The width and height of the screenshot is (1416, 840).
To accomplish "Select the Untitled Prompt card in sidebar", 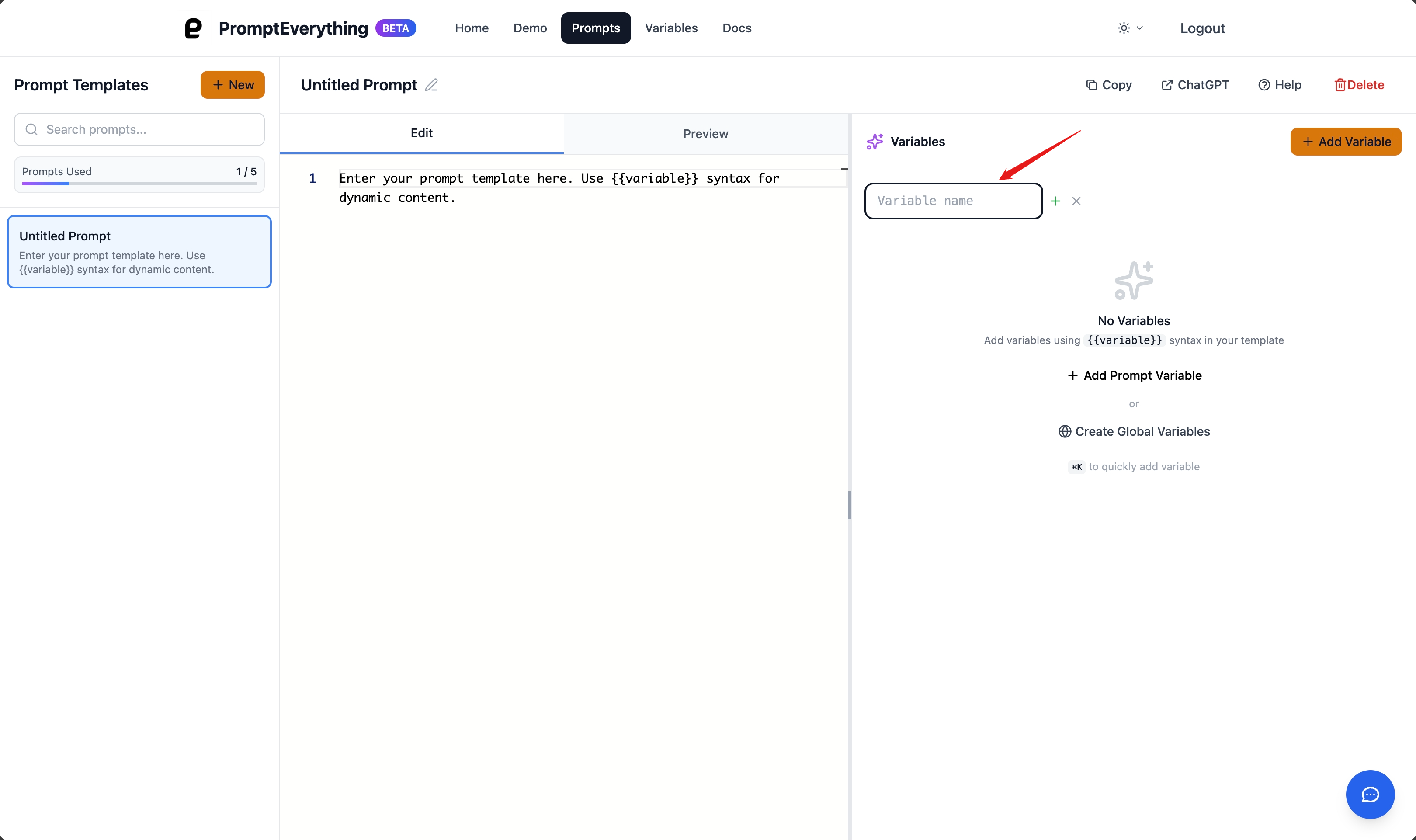I will pos(139,251).
